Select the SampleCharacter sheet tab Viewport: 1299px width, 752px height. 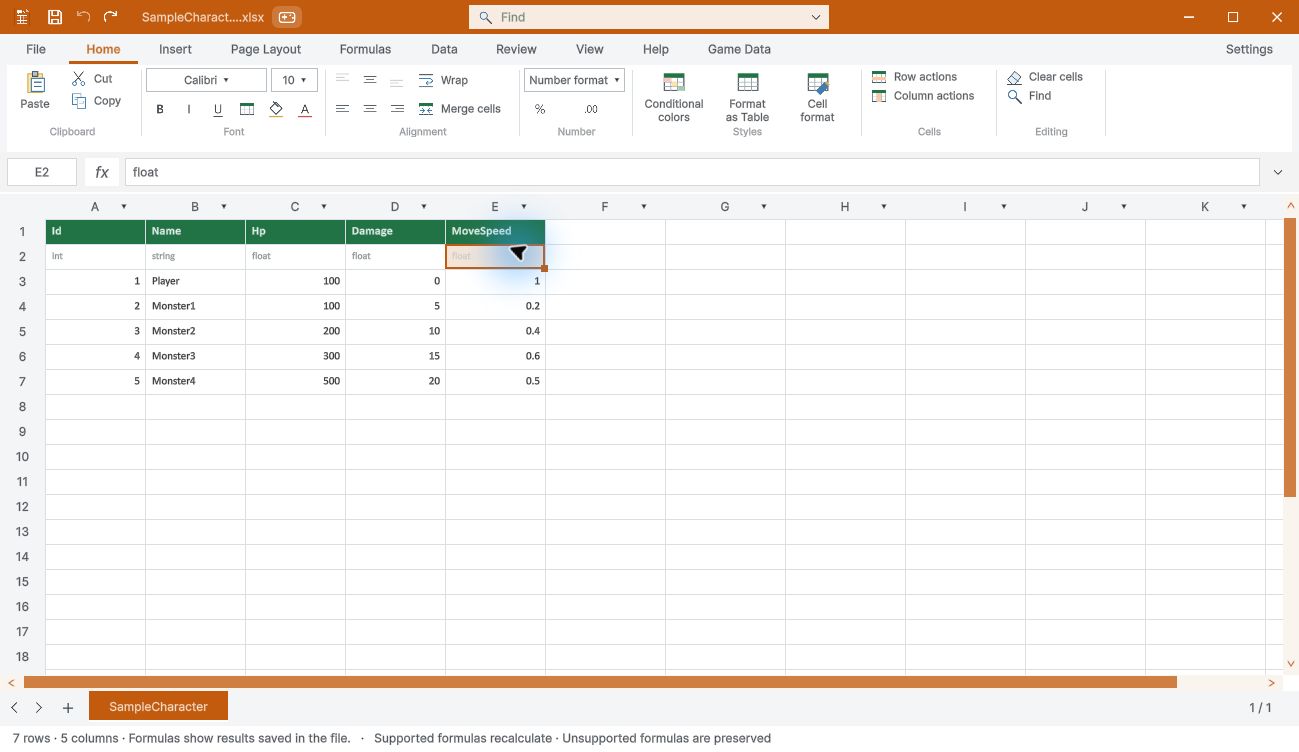tap(158, 706)
